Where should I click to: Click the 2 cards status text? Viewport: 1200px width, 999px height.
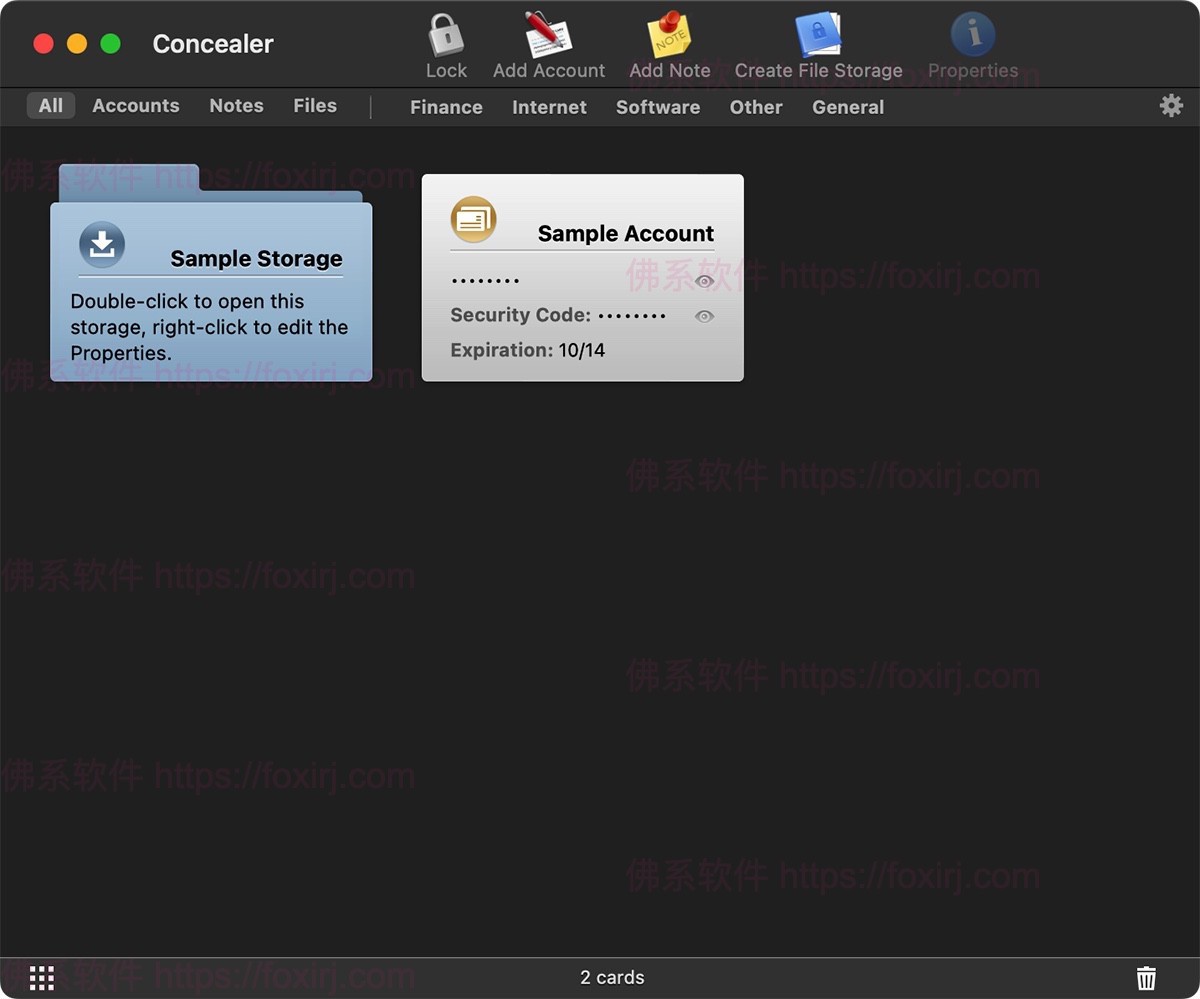point(610,977)
